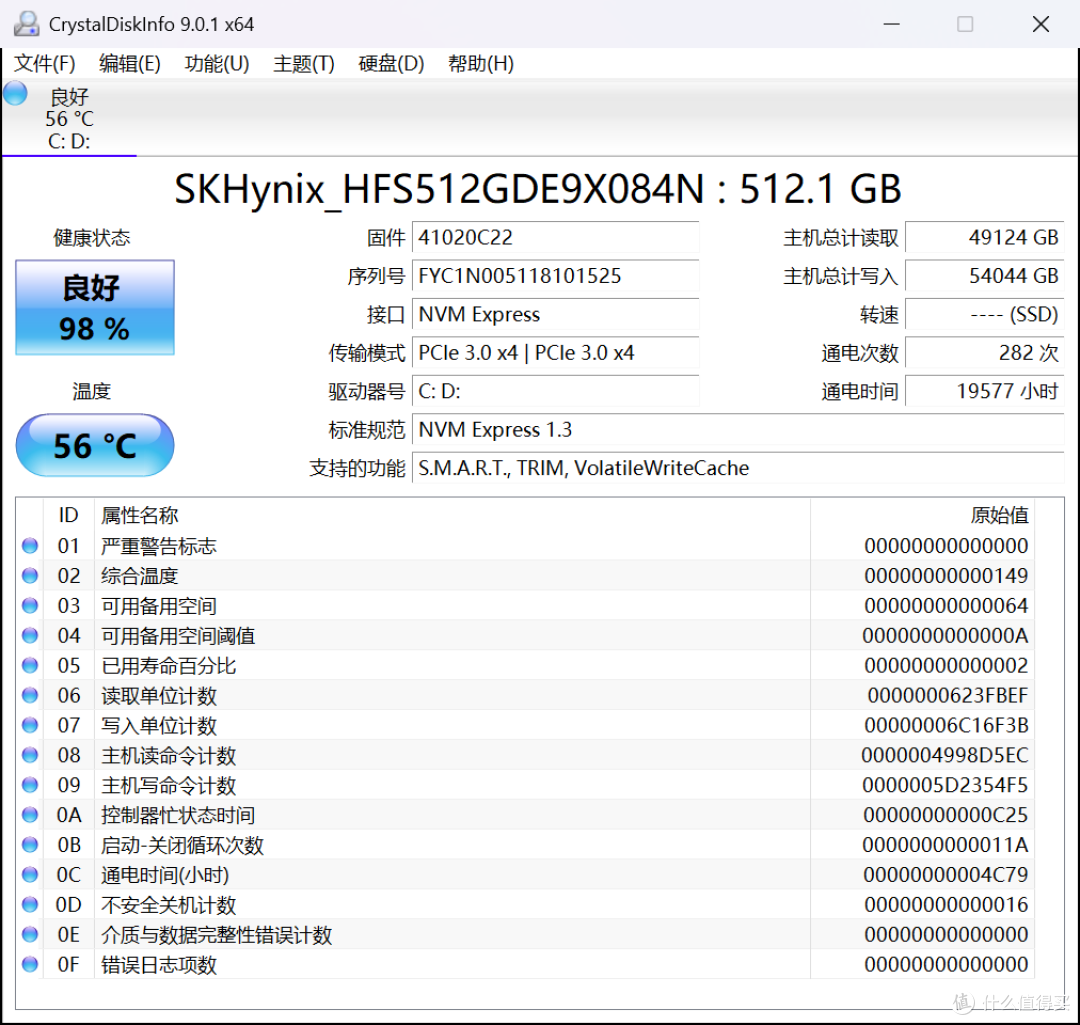The width and height of the screenshot is (1080, 1025).
Task: Click status orb for 0D 不安全关机计数
Action: tap(30, 904)
